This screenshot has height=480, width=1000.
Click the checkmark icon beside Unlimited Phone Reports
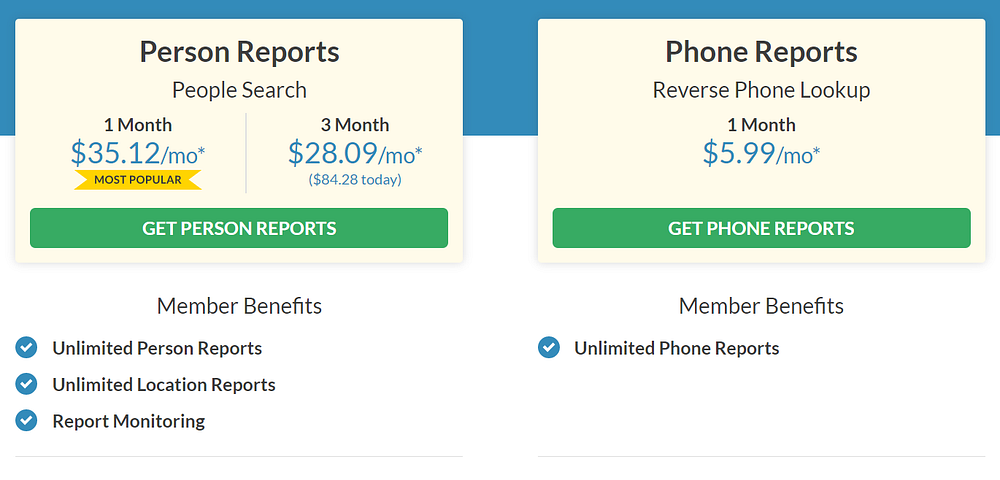point(548,348)
